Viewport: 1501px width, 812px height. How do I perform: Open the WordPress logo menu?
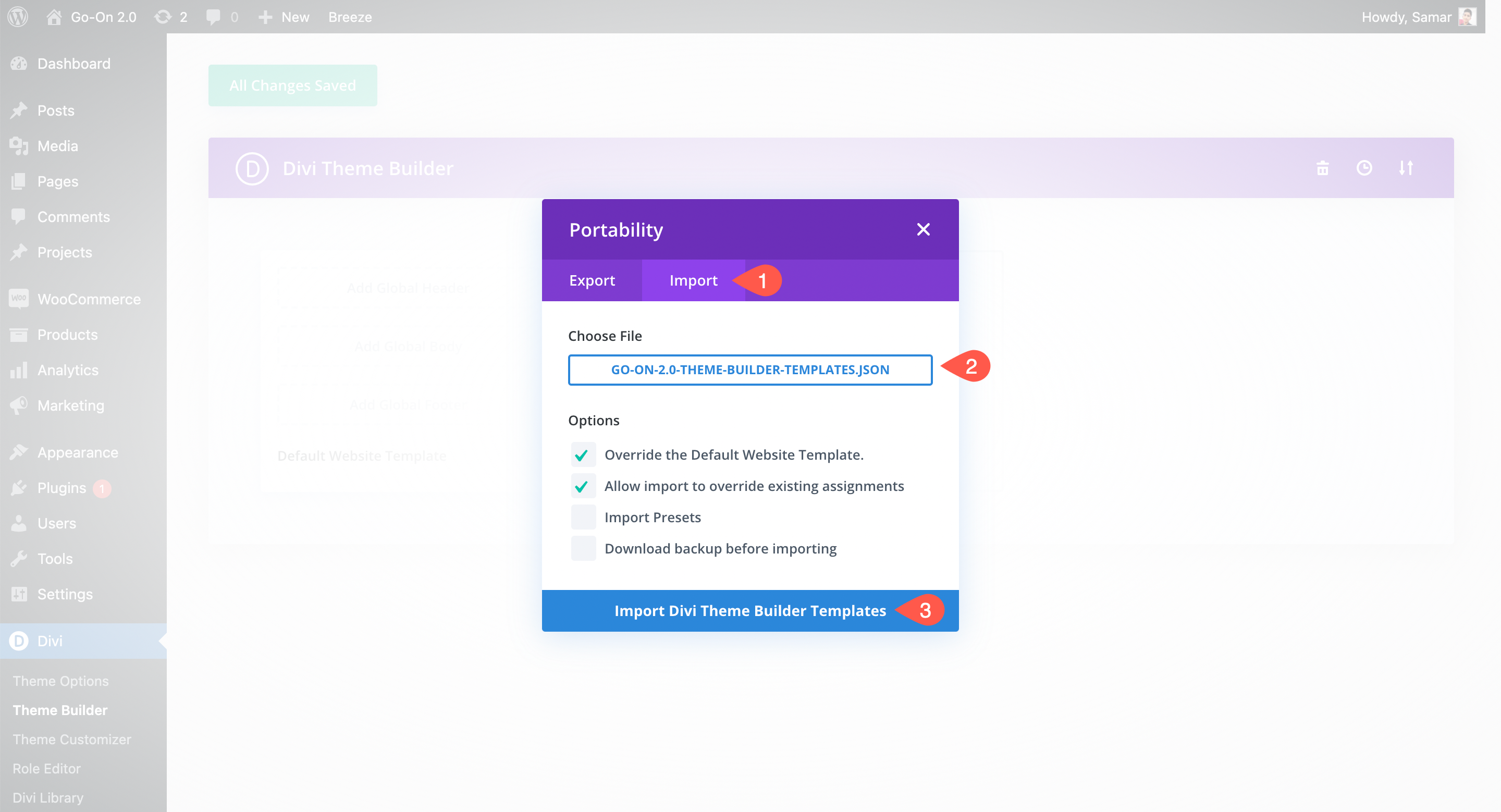coord(18,16)
